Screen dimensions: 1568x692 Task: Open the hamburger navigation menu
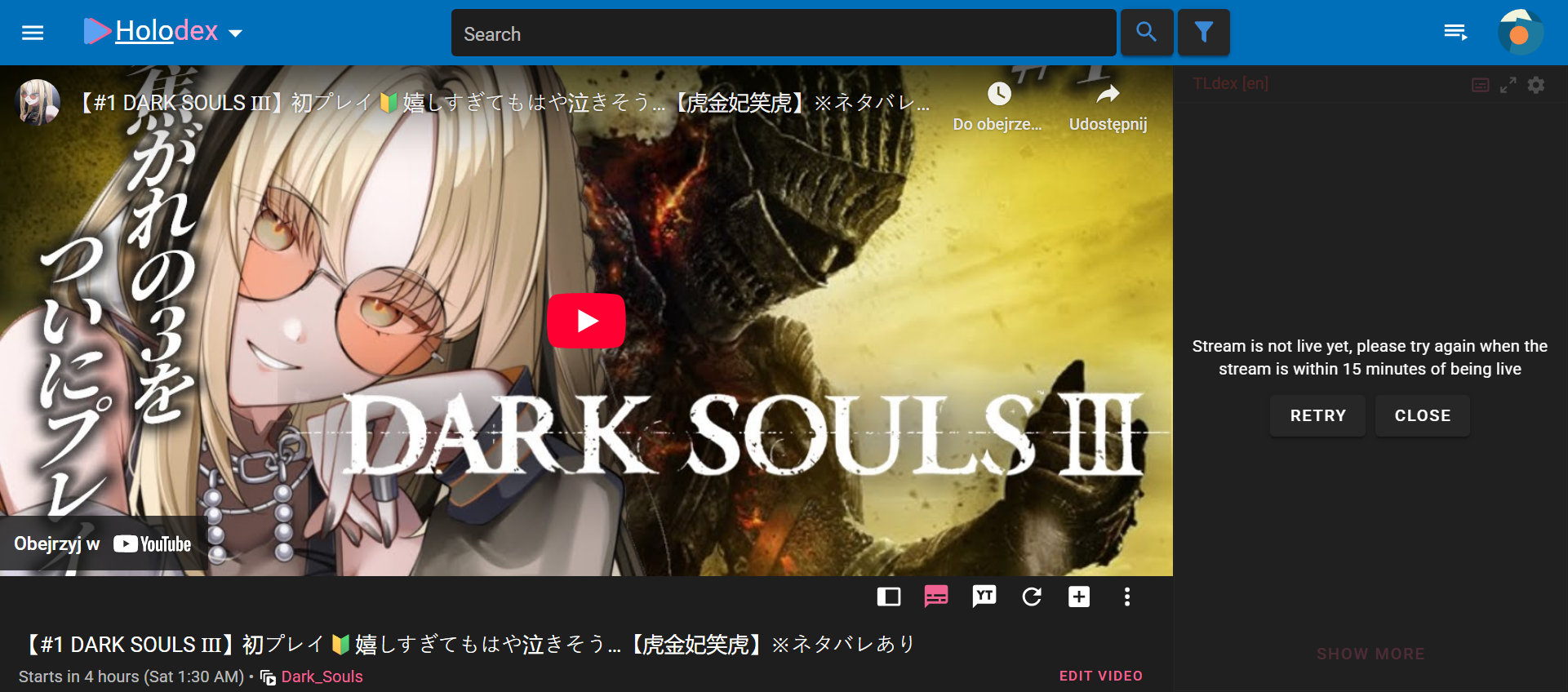point(33,33)
